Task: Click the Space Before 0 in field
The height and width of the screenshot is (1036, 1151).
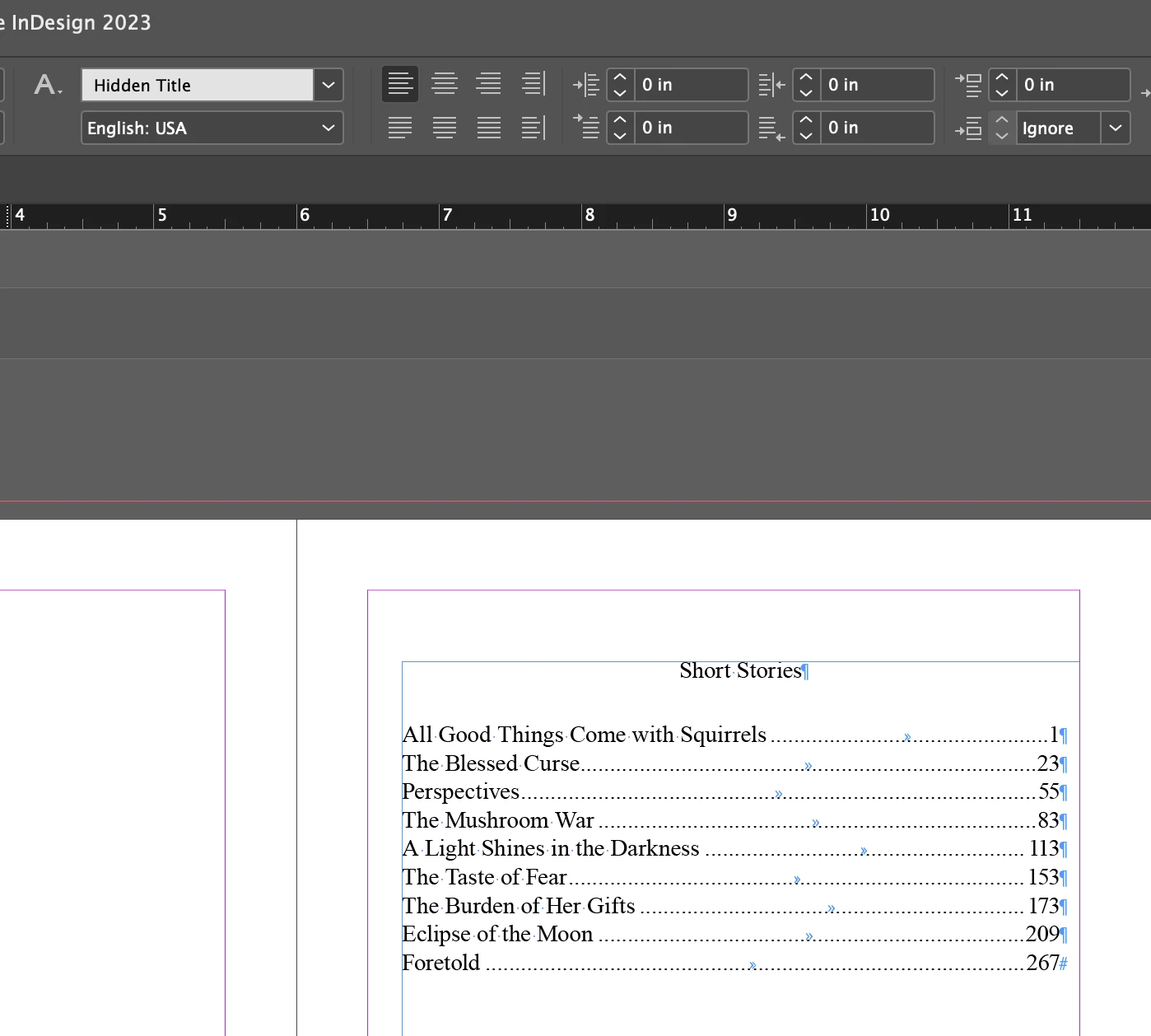Action: [x=1073, y=85]
